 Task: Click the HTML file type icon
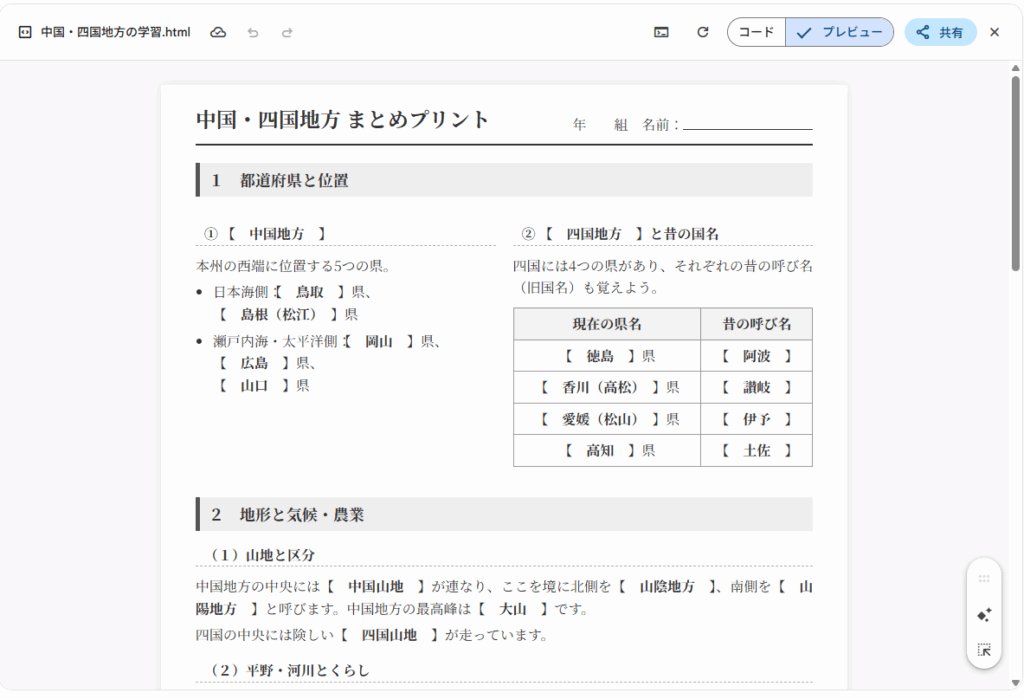[x=25, y=32]
